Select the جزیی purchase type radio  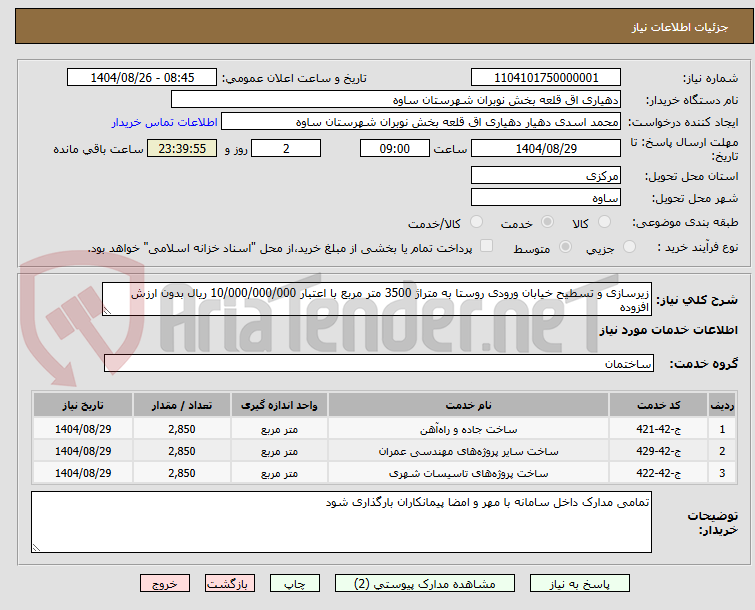(629, 247)
